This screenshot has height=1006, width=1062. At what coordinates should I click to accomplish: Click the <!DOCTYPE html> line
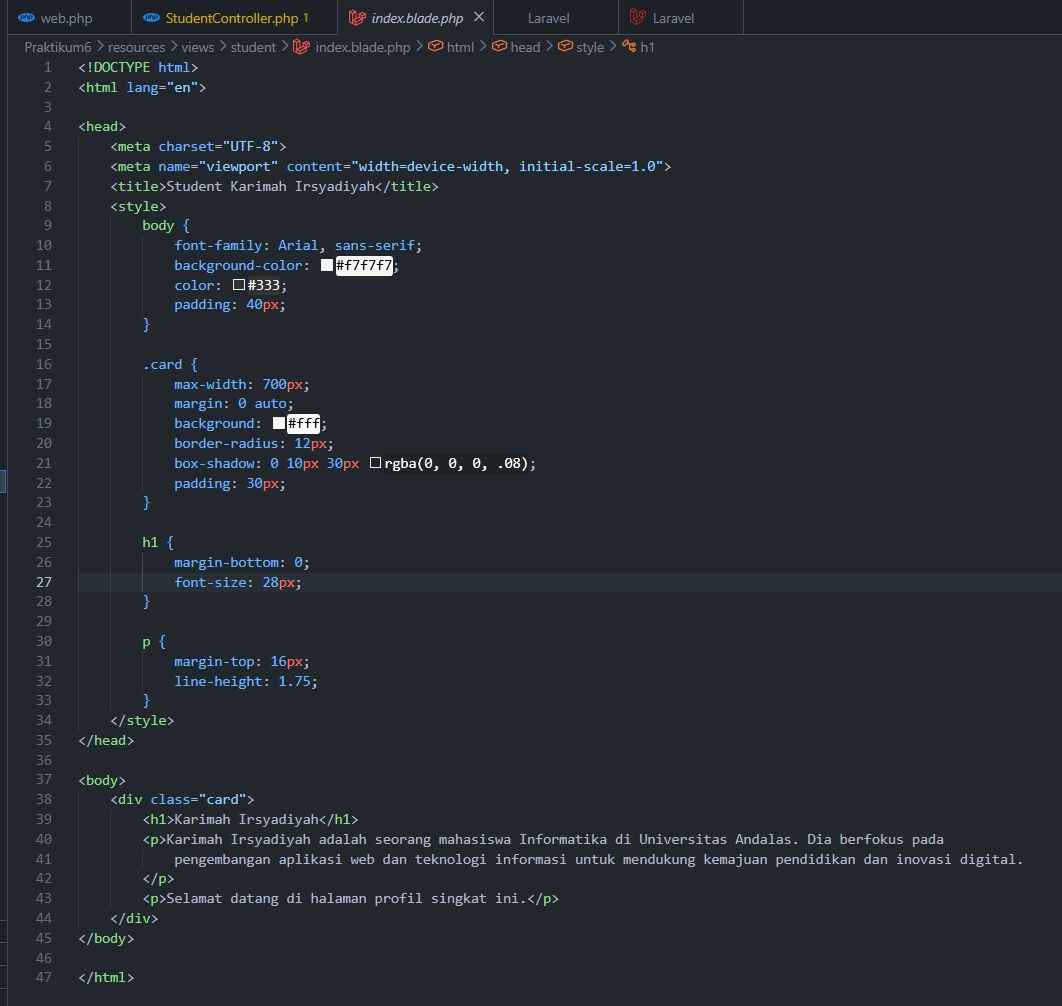tap(138, 67)
